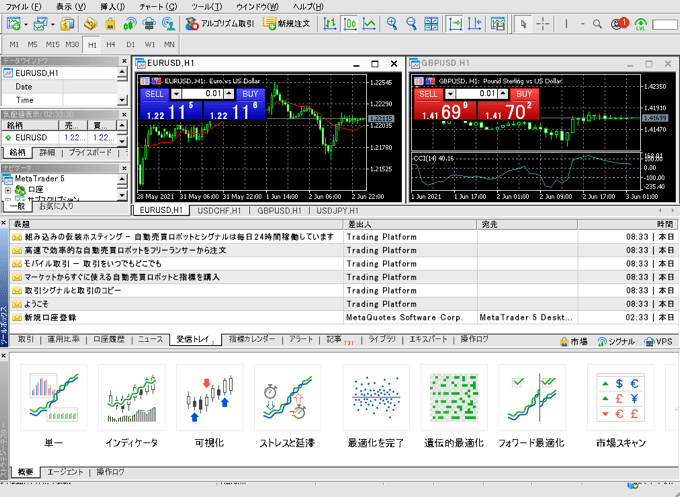Open チャート(C) menu

(158, 7)
